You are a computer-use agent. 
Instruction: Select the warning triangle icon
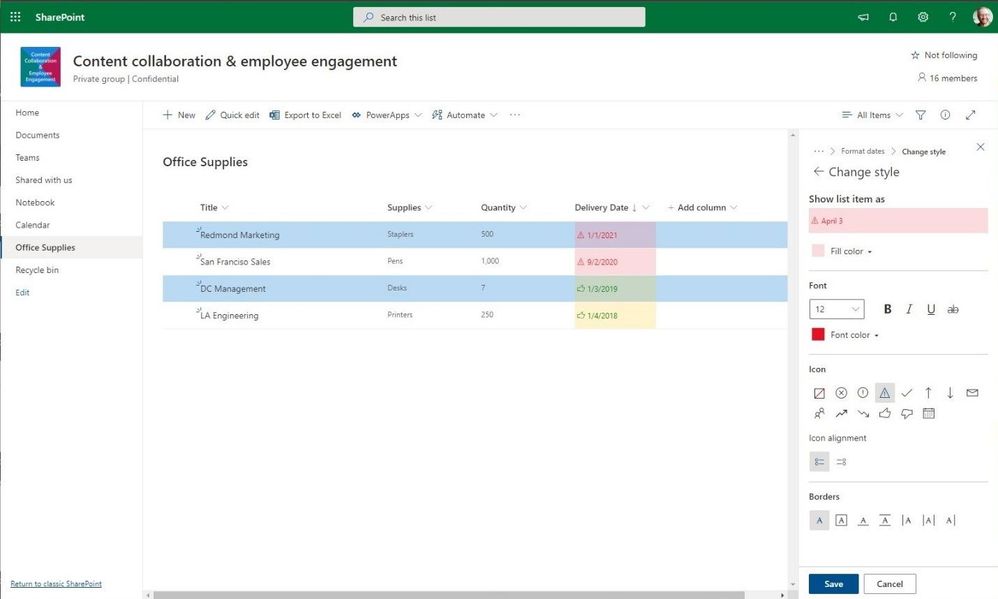pos(885,393)
